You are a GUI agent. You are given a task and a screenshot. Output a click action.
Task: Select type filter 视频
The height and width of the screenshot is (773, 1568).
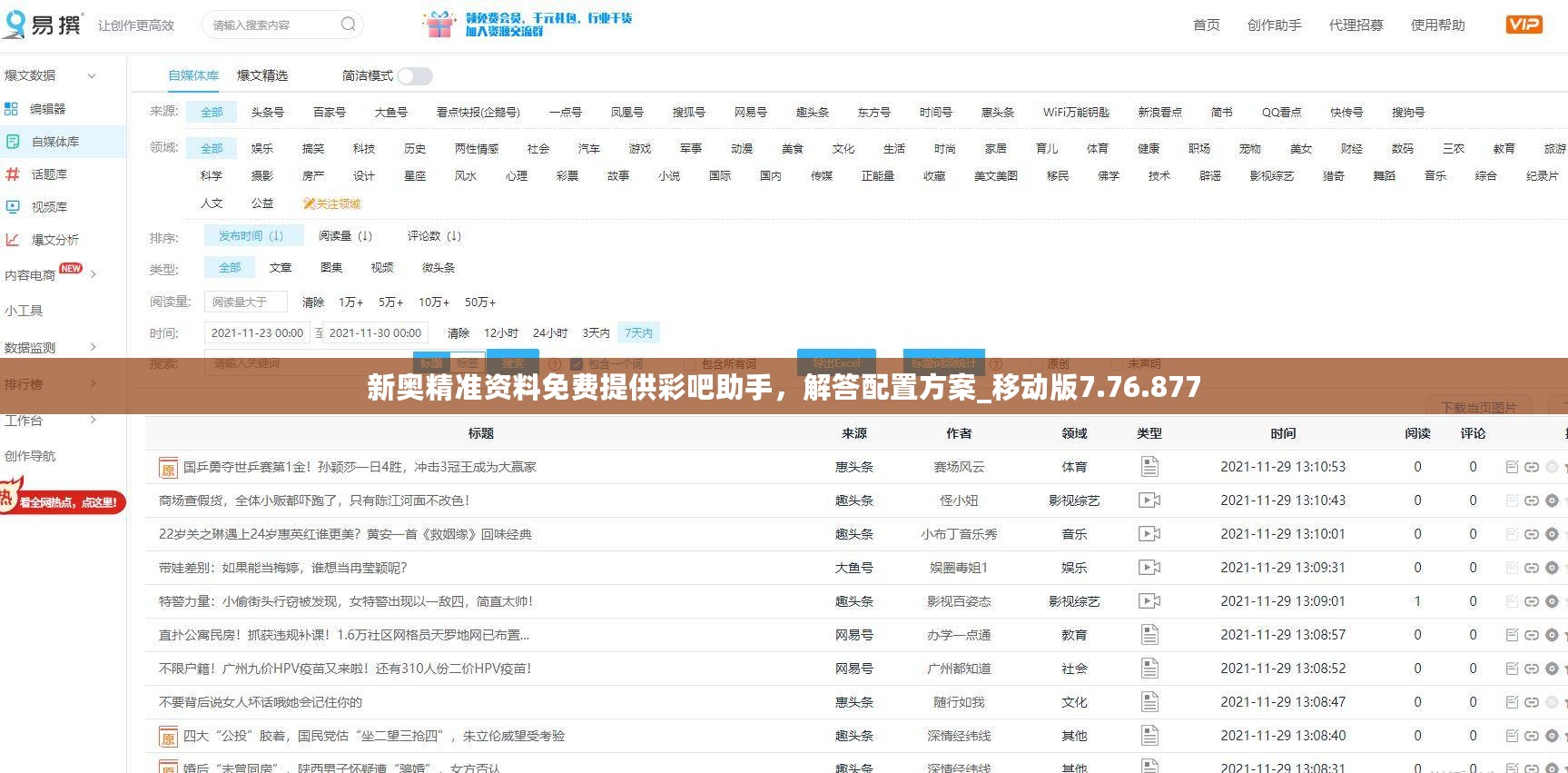382,268
